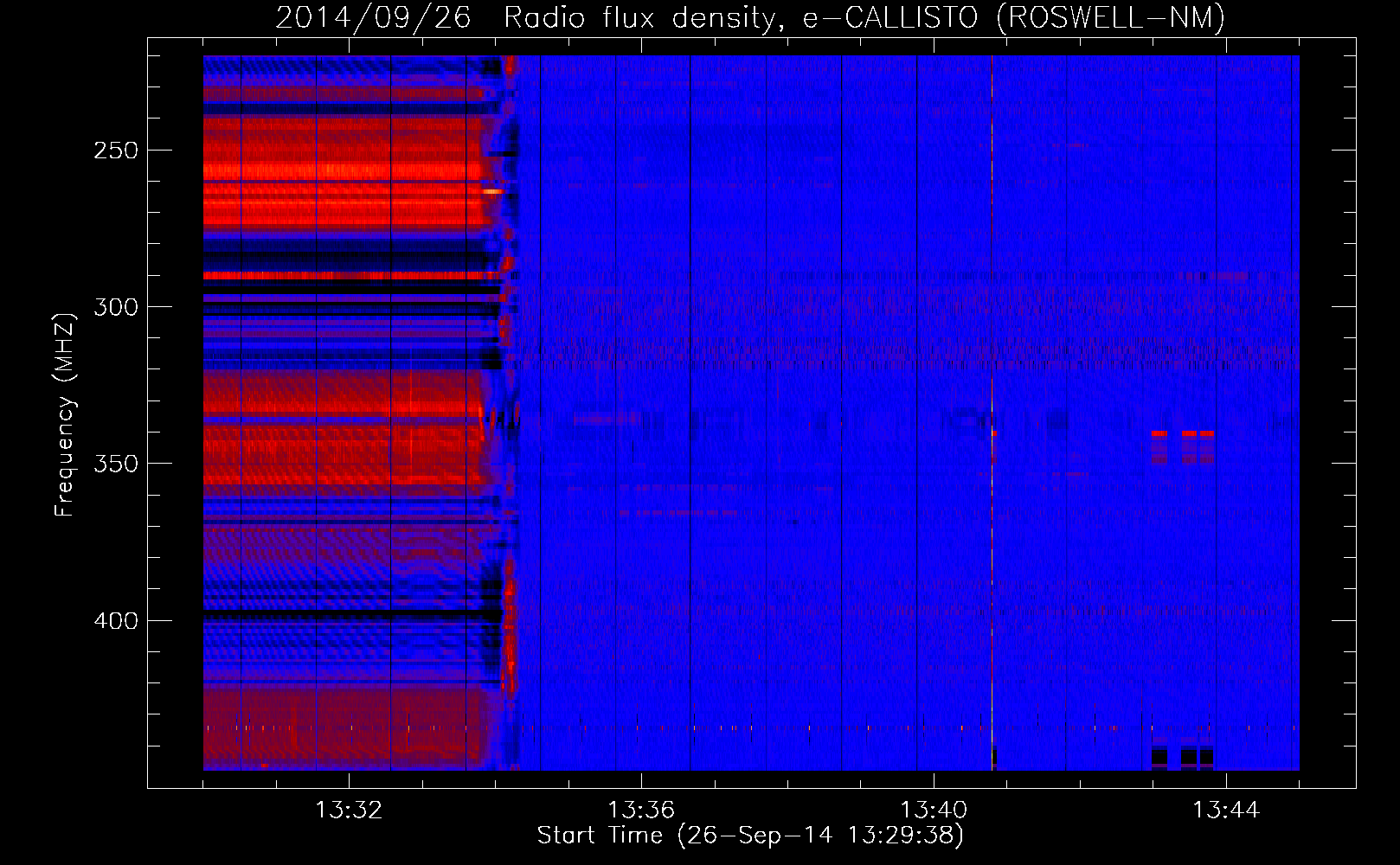This screenshot has height=865, width=1400.
Task: Click the 'Start Time (26-Sep-14 13:29:38)' label
Action: [x=750, y=836]
